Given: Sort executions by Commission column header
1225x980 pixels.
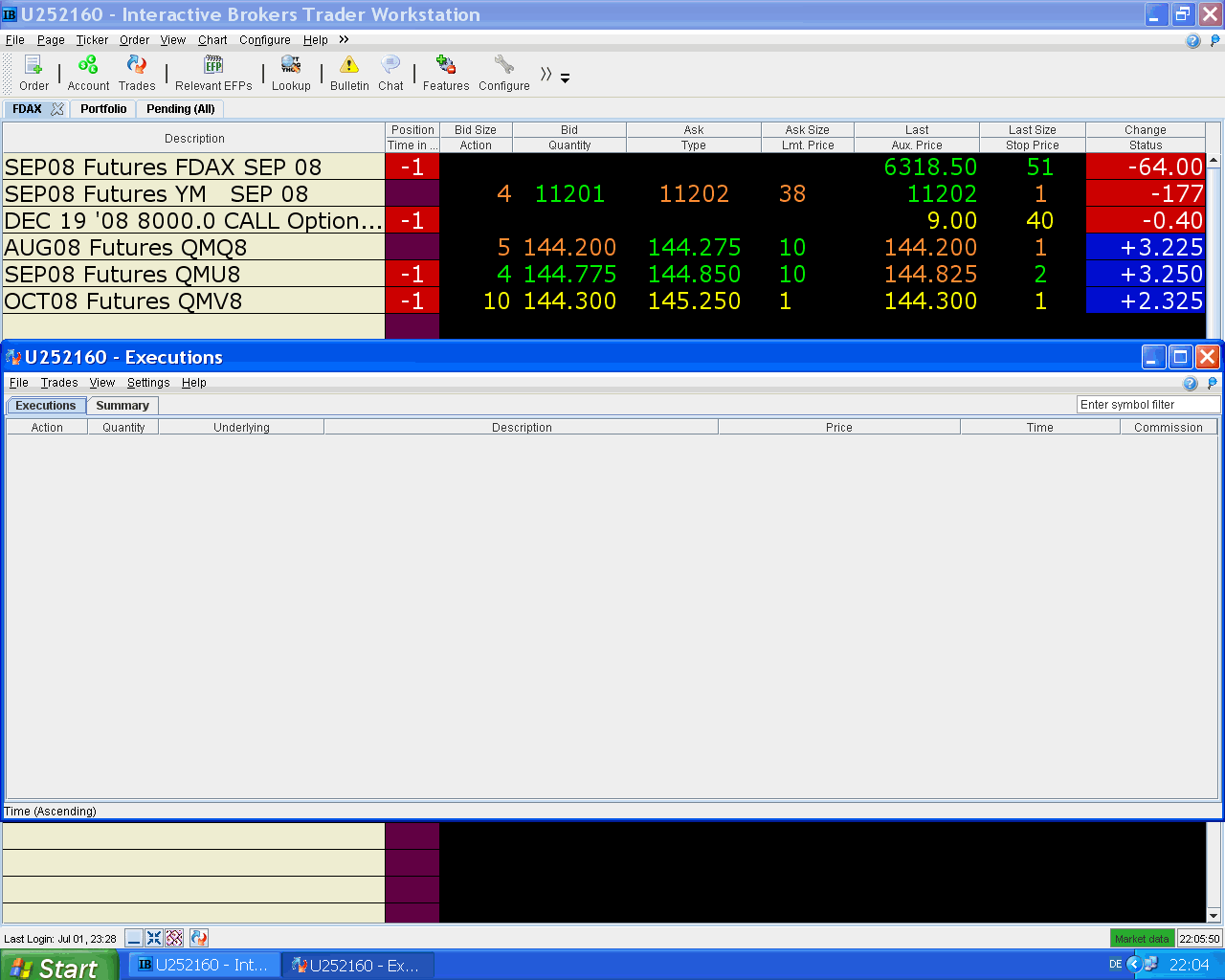Looking at the screenshot, I should click(x=1169, y=428).
